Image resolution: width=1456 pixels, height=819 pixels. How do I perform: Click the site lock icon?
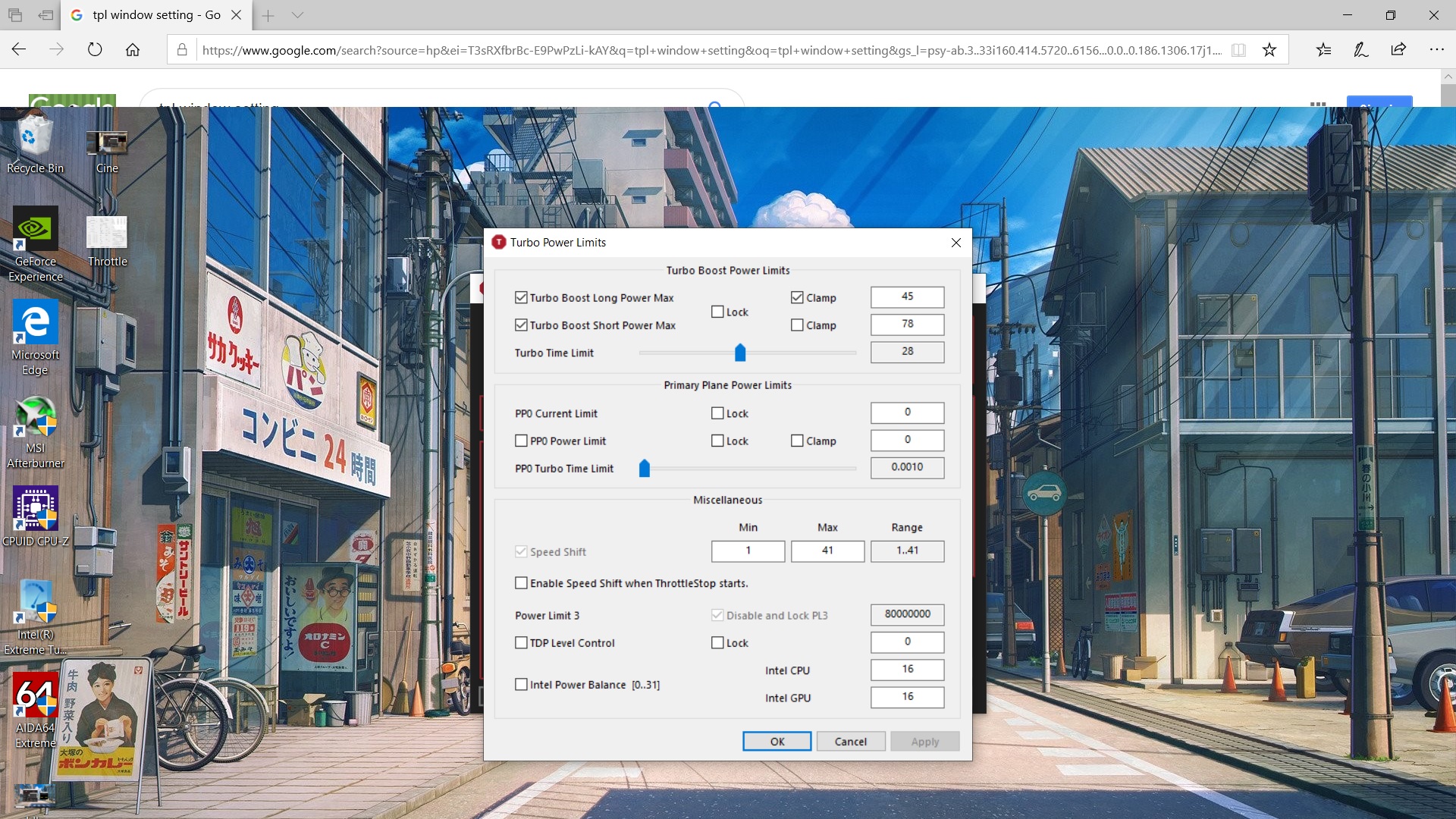click(x=182, y=50)
